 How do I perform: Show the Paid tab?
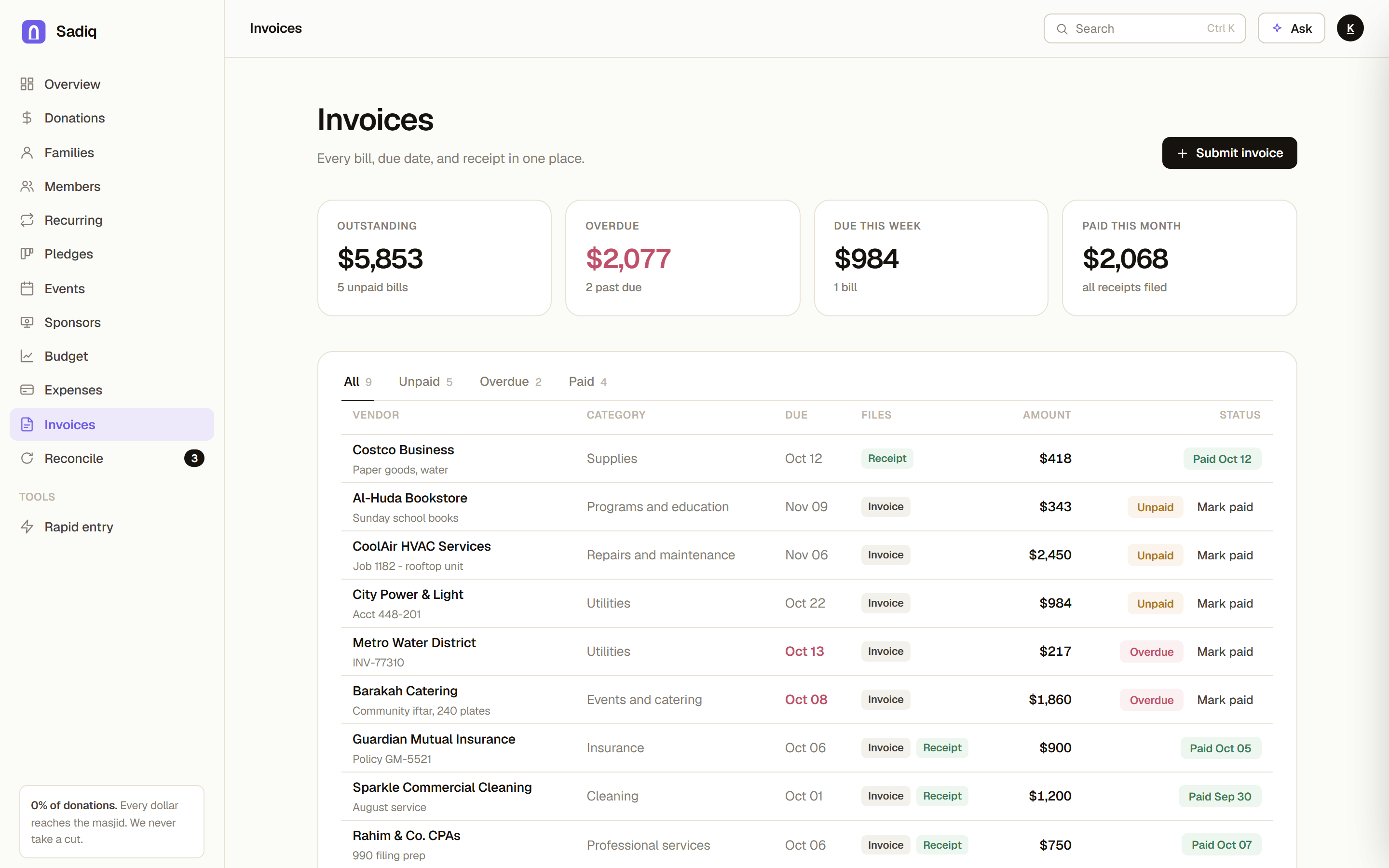coord(588,382)
